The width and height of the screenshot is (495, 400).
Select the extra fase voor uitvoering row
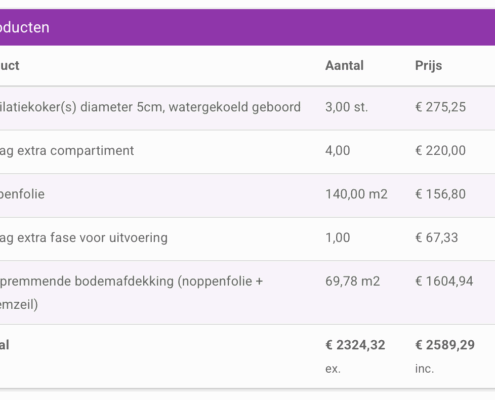(247, 239)
